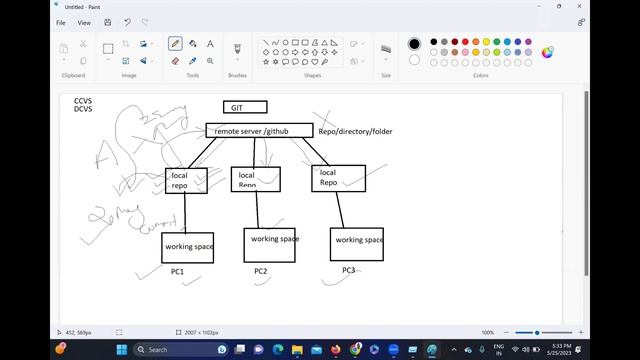Show hidden system tray icons
This screenshot has width=640, height=360.
pyautogui.click(x=453, y=350)
